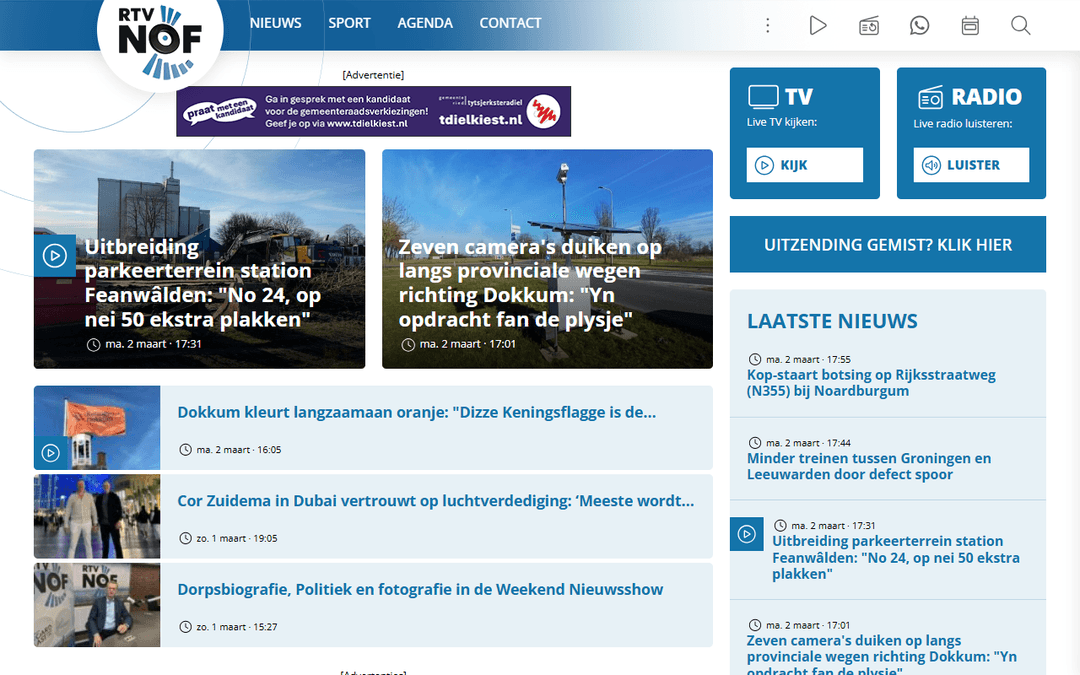This screenshot has height=675, width=1080.
Task: Click the LUISTER live radio button
Action: [971, 165]
